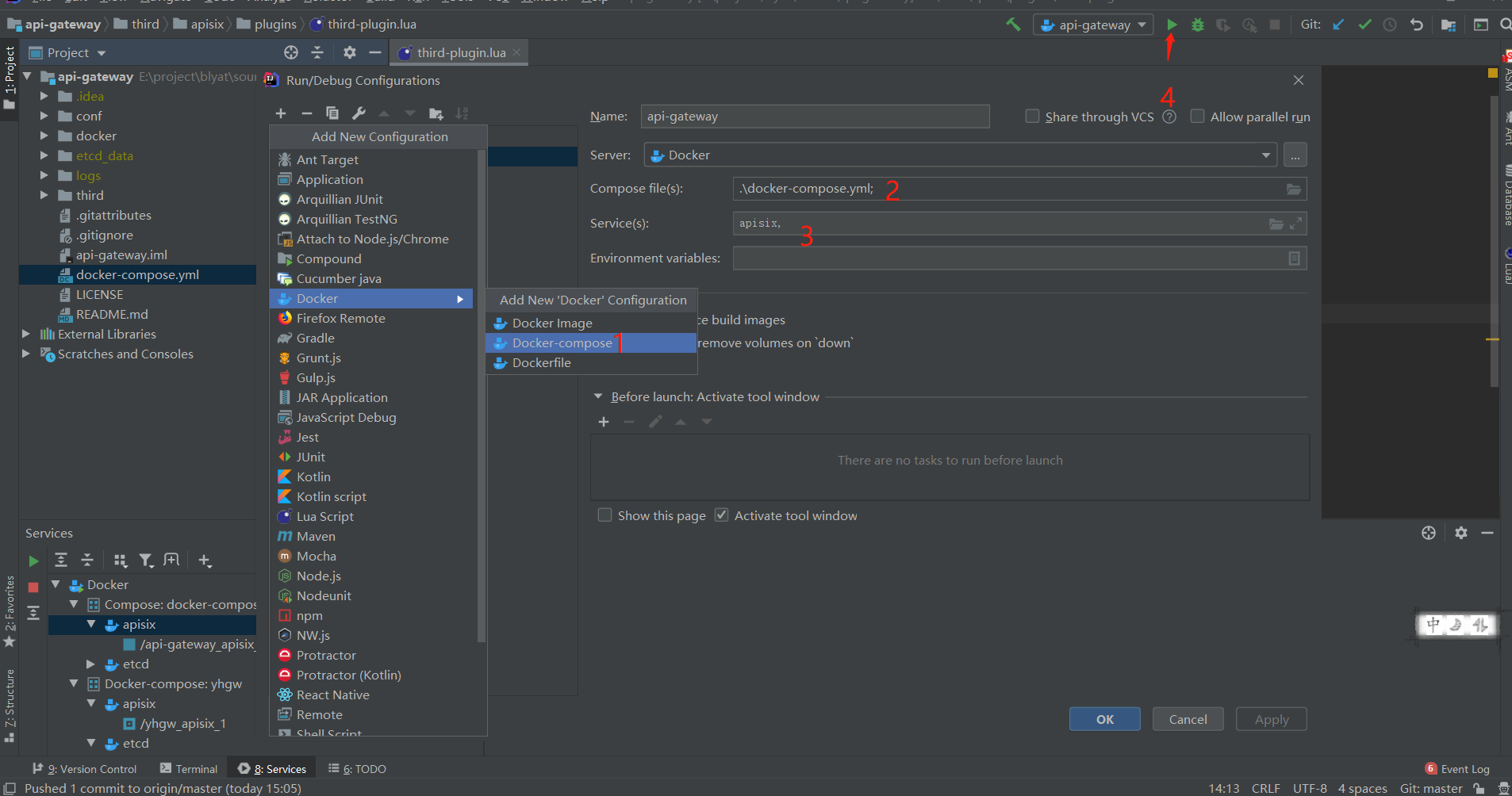Click the Build project hammer icon

[x=1013, y=25]
